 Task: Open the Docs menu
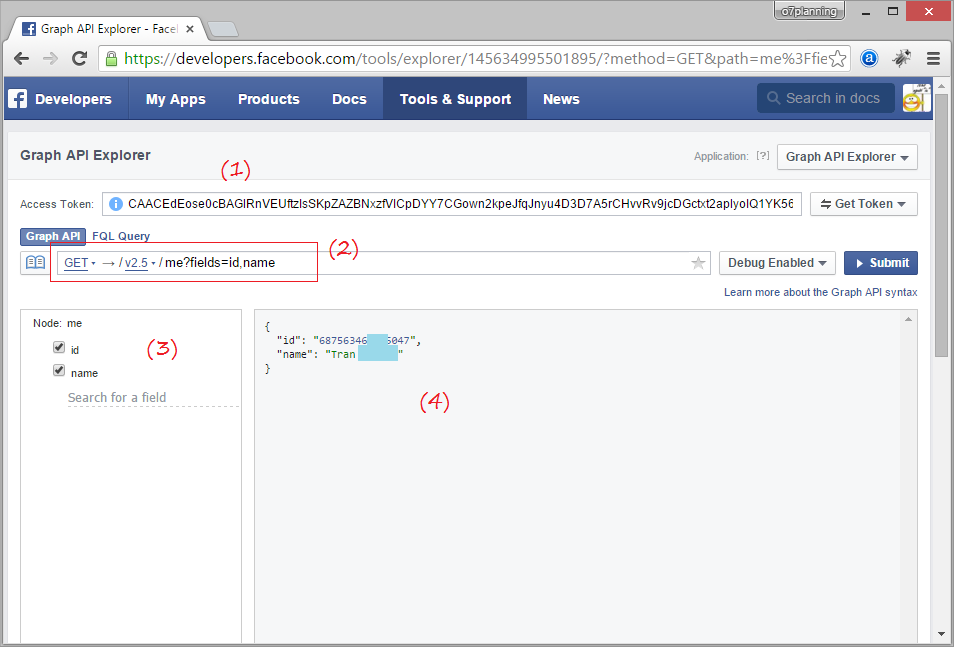point(349,99)
